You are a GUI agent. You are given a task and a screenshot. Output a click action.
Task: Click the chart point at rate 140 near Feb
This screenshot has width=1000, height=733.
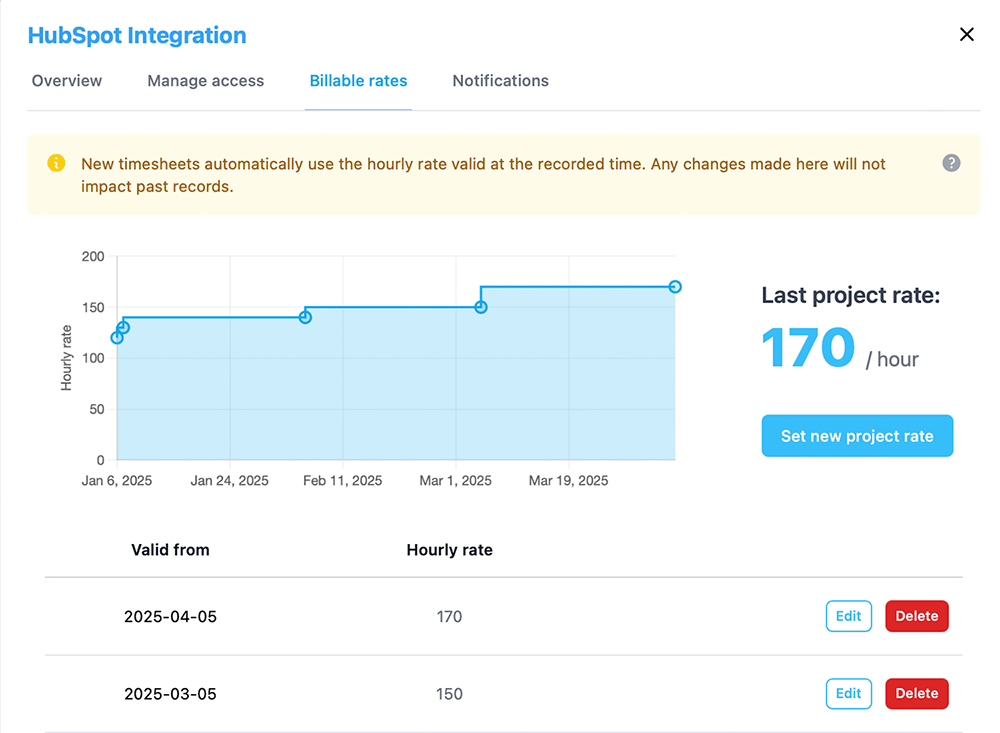(305, 317)
